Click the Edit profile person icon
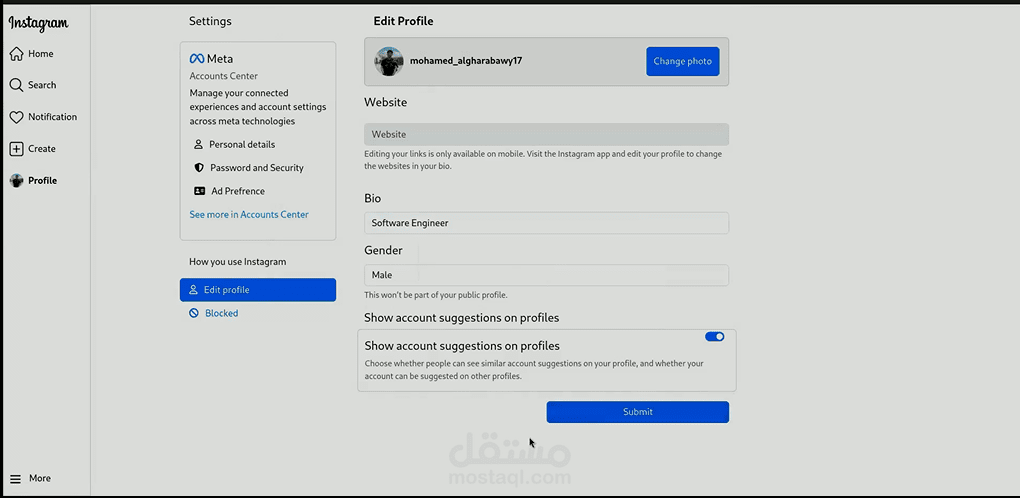Image resolution: width=1020 pixels, height=498 pixels. 193,290
